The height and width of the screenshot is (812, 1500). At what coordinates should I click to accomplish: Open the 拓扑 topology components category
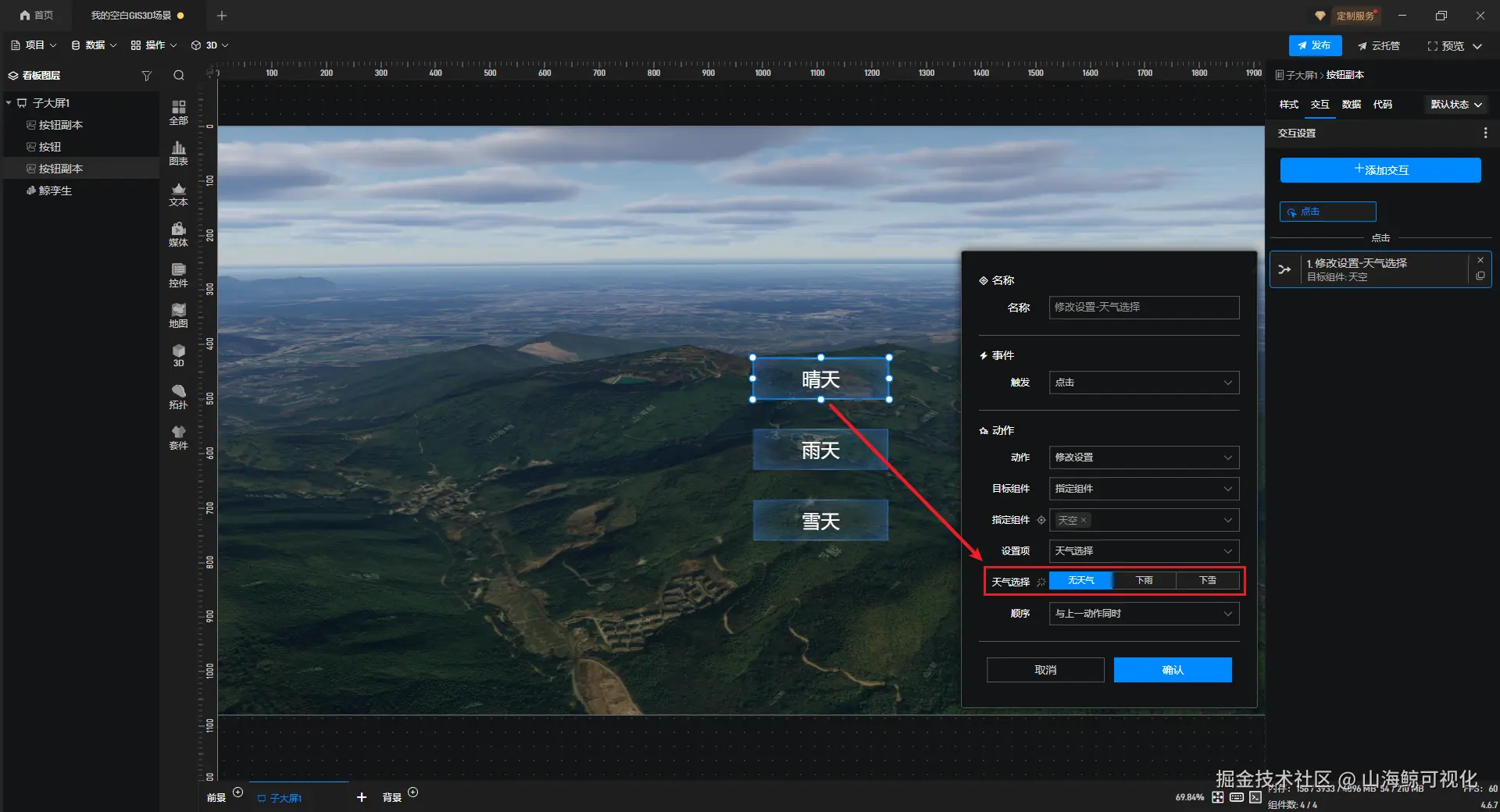pyautogui.click(x=178, y=396)
